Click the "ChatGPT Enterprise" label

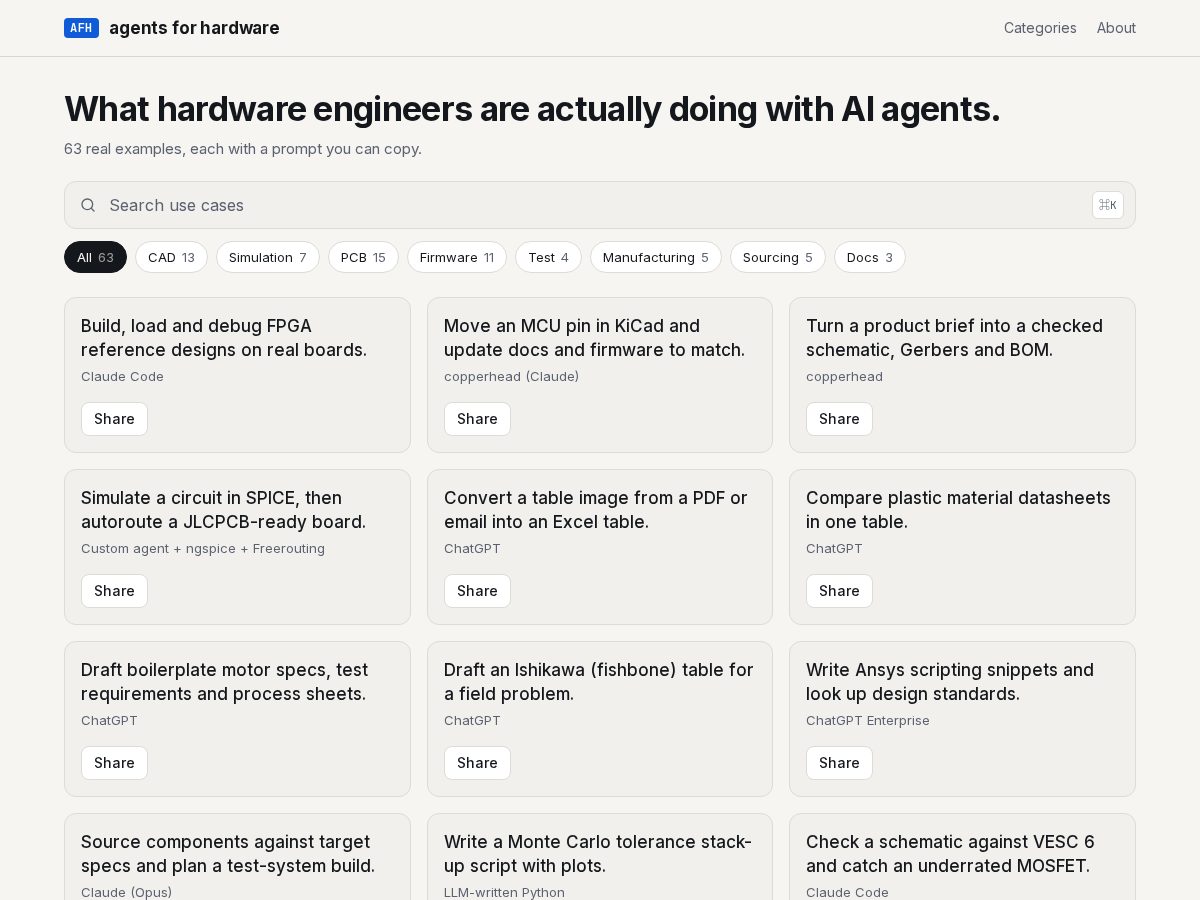(868, 720)
